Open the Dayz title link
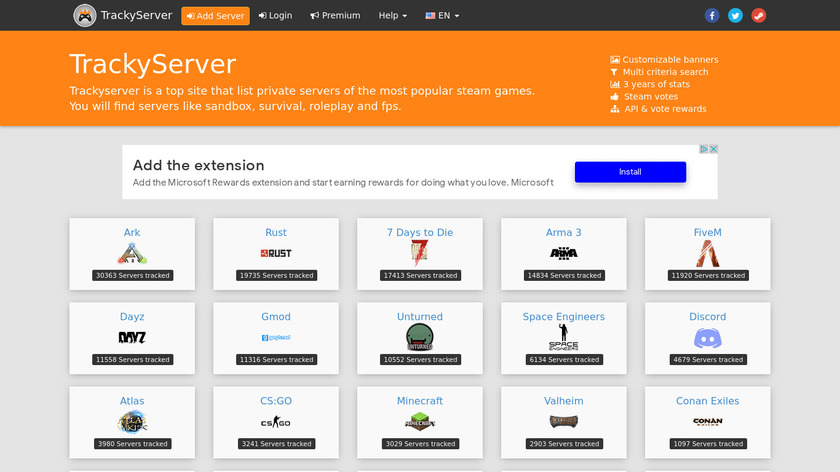Image resolution: width=840 pixels, height=472 pixels. click(132, 317)
